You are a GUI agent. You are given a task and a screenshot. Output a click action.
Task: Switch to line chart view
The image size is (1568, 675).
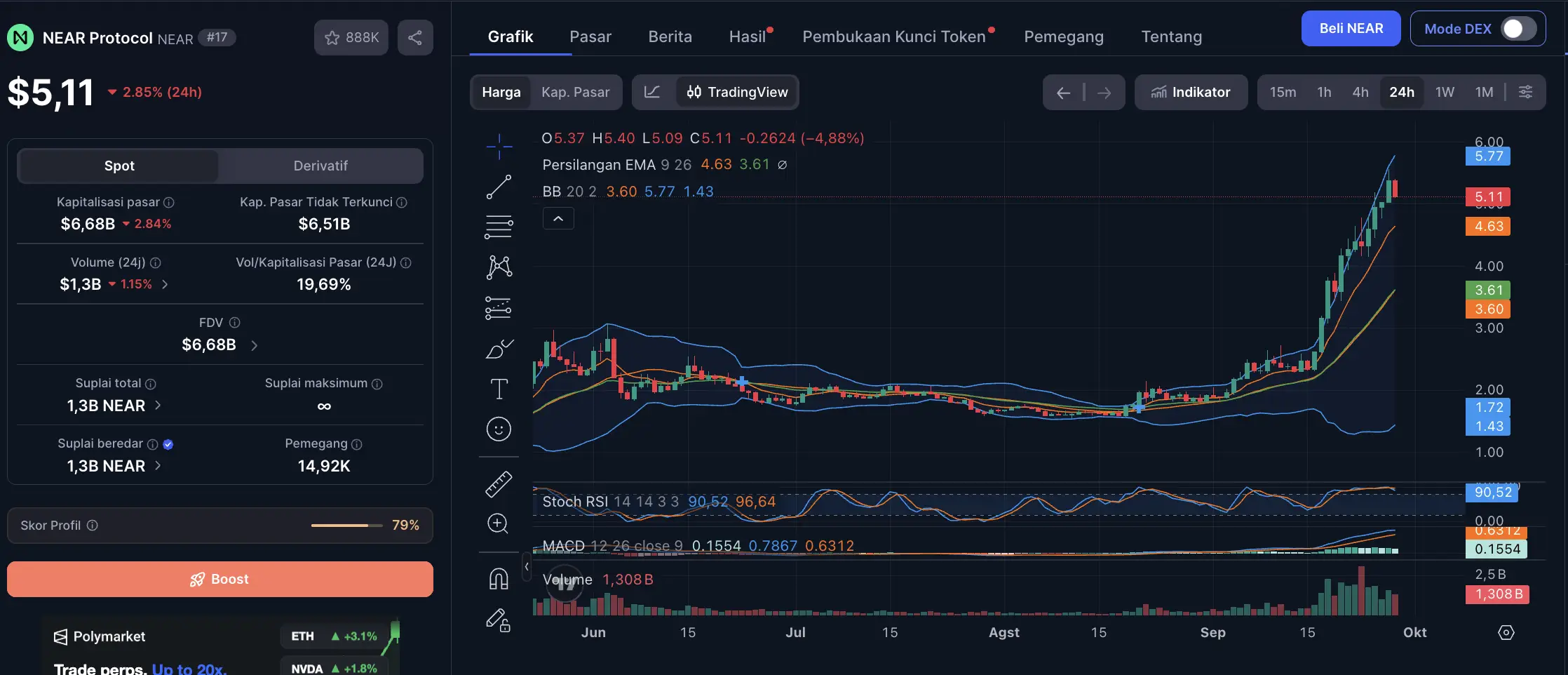click(x=652, y=92)
